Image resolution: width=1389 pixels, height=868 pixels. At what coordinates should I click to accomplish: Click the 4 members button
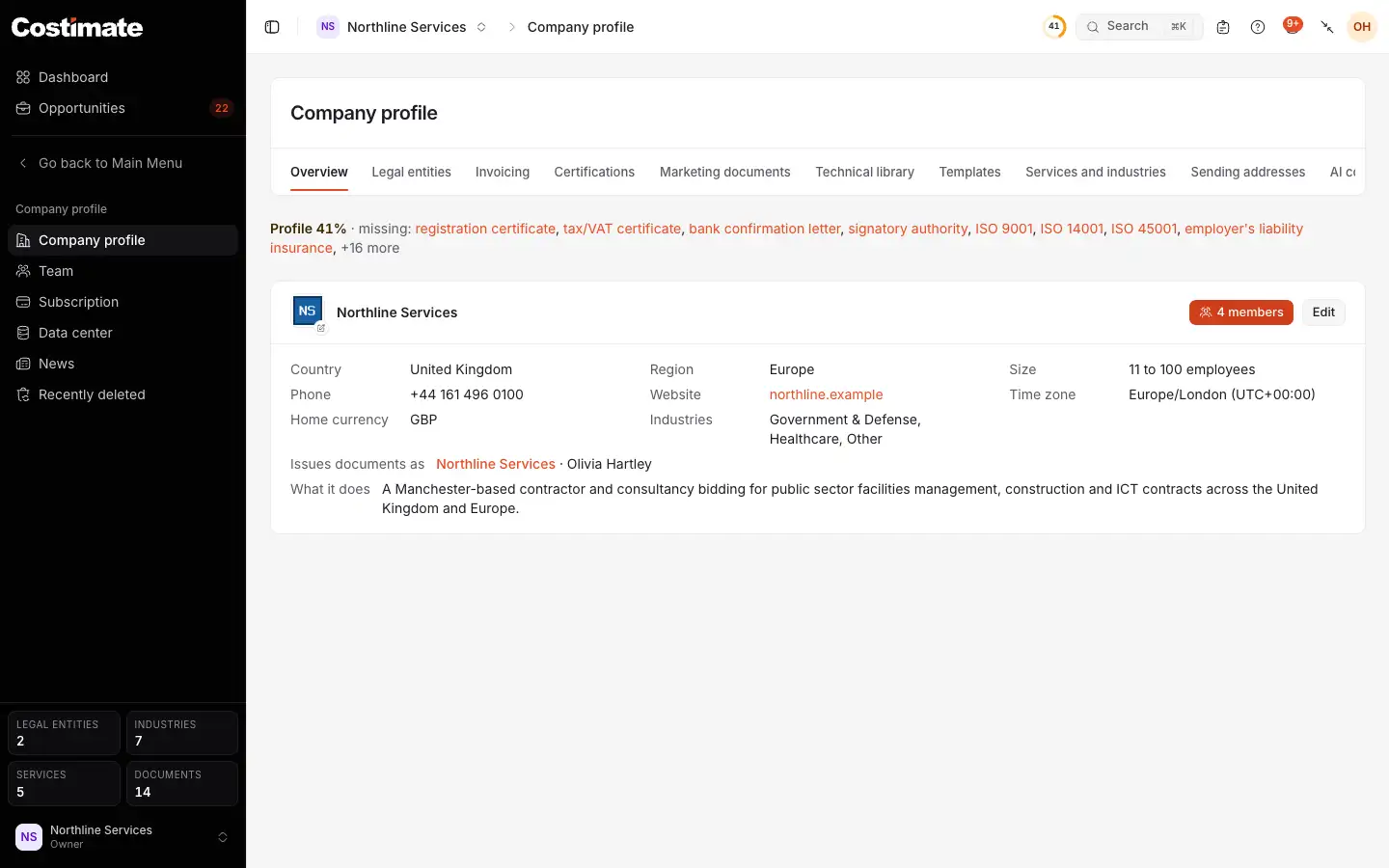[x=1241, y=312]
